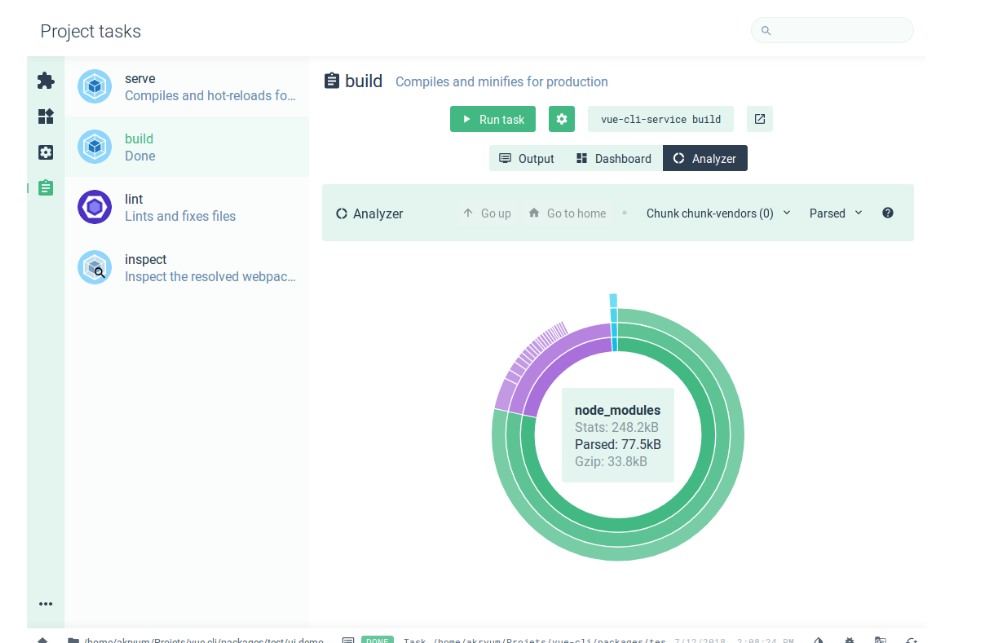Viewport: 990px width, 643px height.
Task: Focus the search input at top right
Action: pyautogui.click(x=832, y=30)
